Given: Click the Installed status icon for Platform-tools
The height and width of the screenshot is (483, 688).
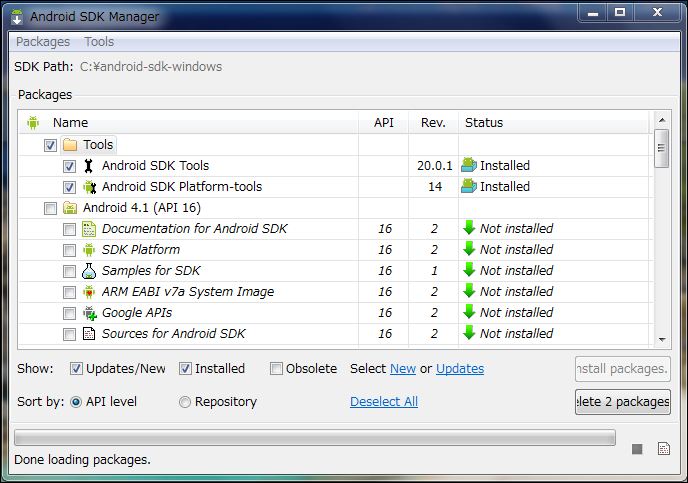Looking at the screenshot, I should tap(469, 186).
